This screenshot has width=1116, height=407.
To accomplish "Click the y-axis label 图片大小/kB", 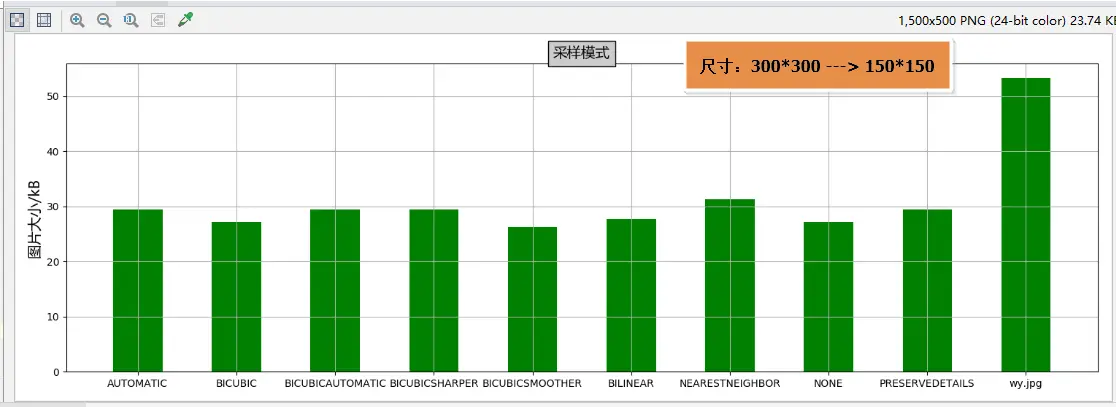I will point(34,218).
